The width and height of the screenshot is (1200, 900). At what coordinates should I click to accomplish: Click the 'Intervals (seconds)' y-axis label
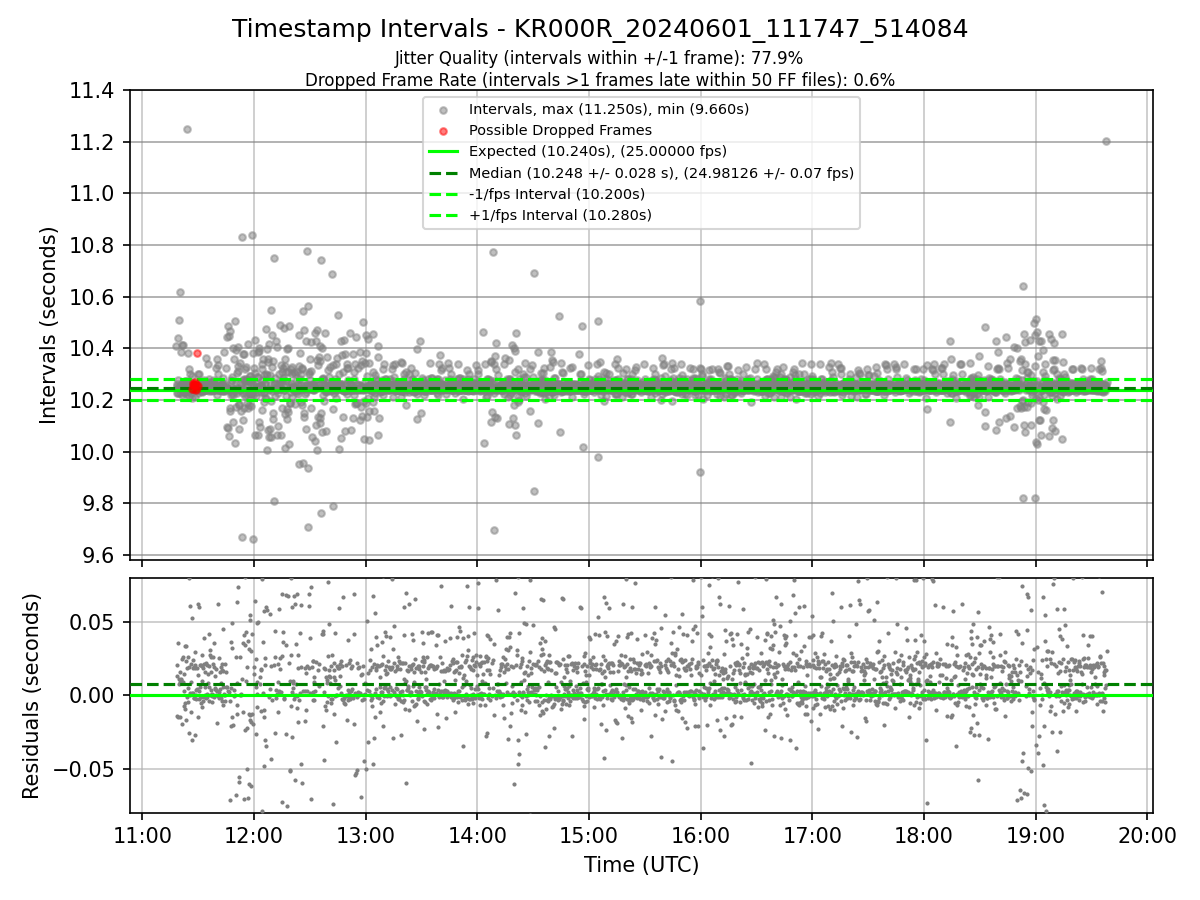48,324
